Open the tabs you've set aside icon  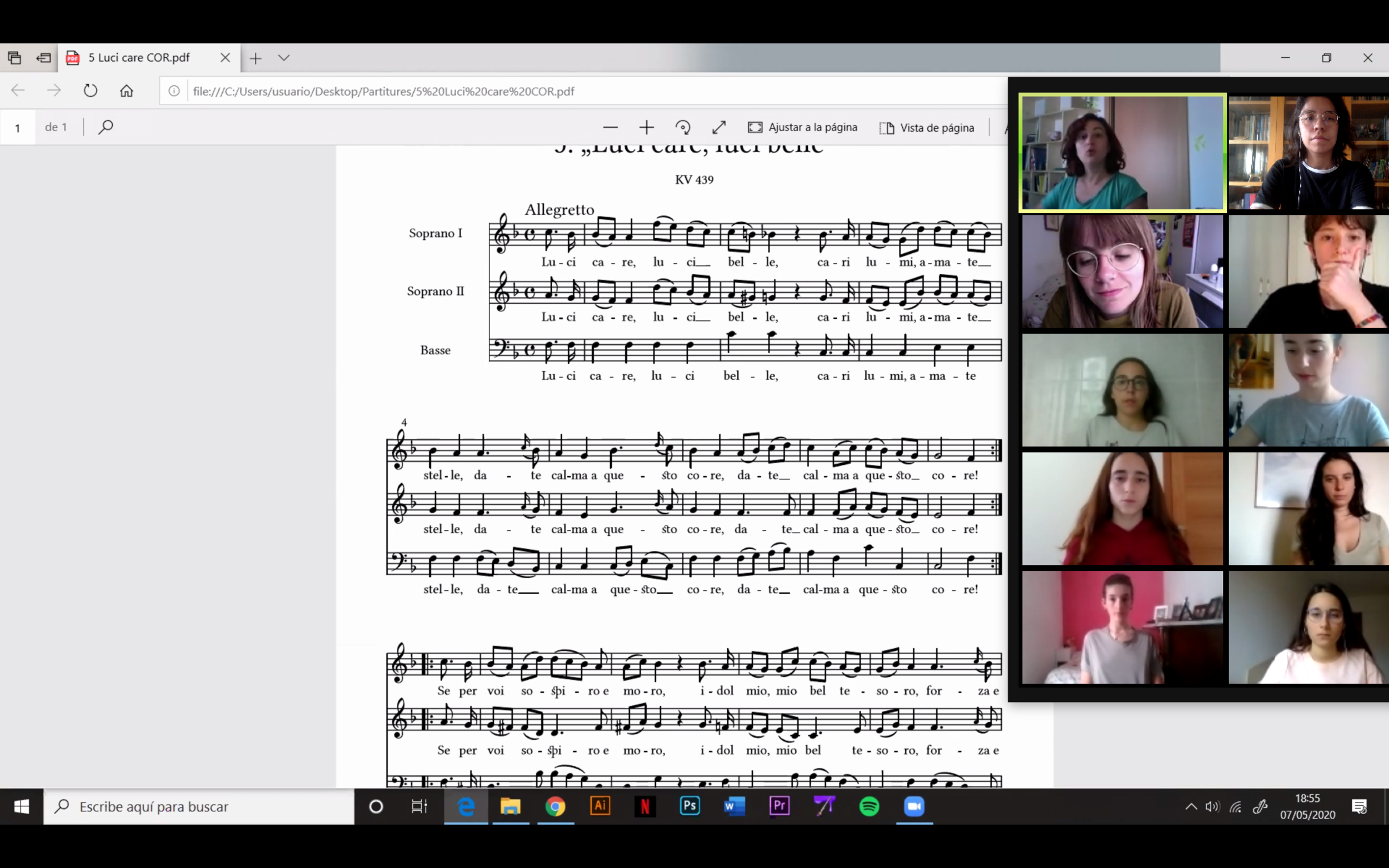(x=14, y=57)
